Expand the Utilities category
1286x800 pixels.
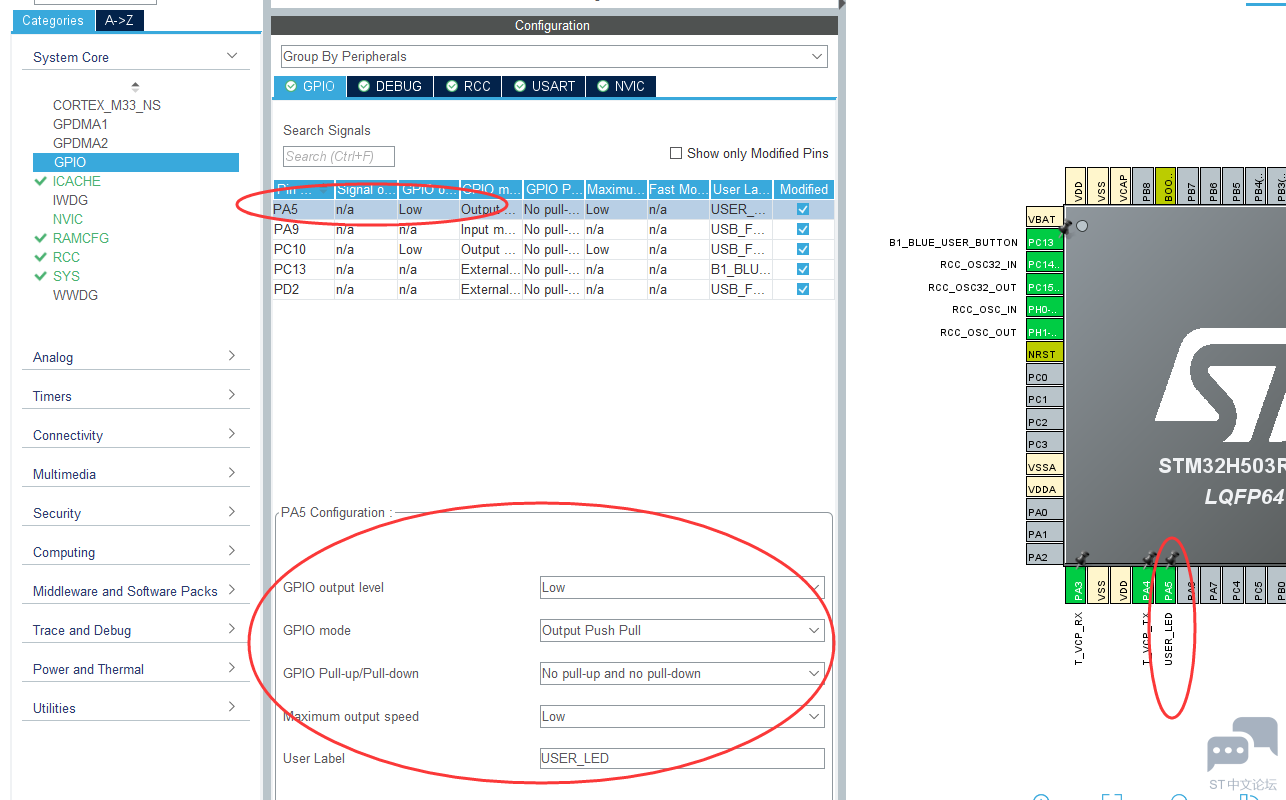point(232,707)
